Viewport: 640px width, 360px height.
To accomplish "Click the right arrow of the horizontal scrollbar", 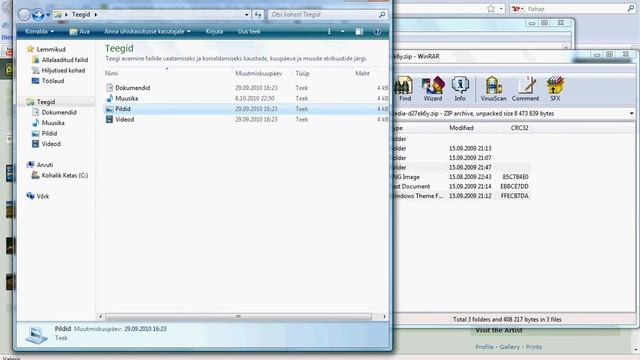I will coord(384,316).
